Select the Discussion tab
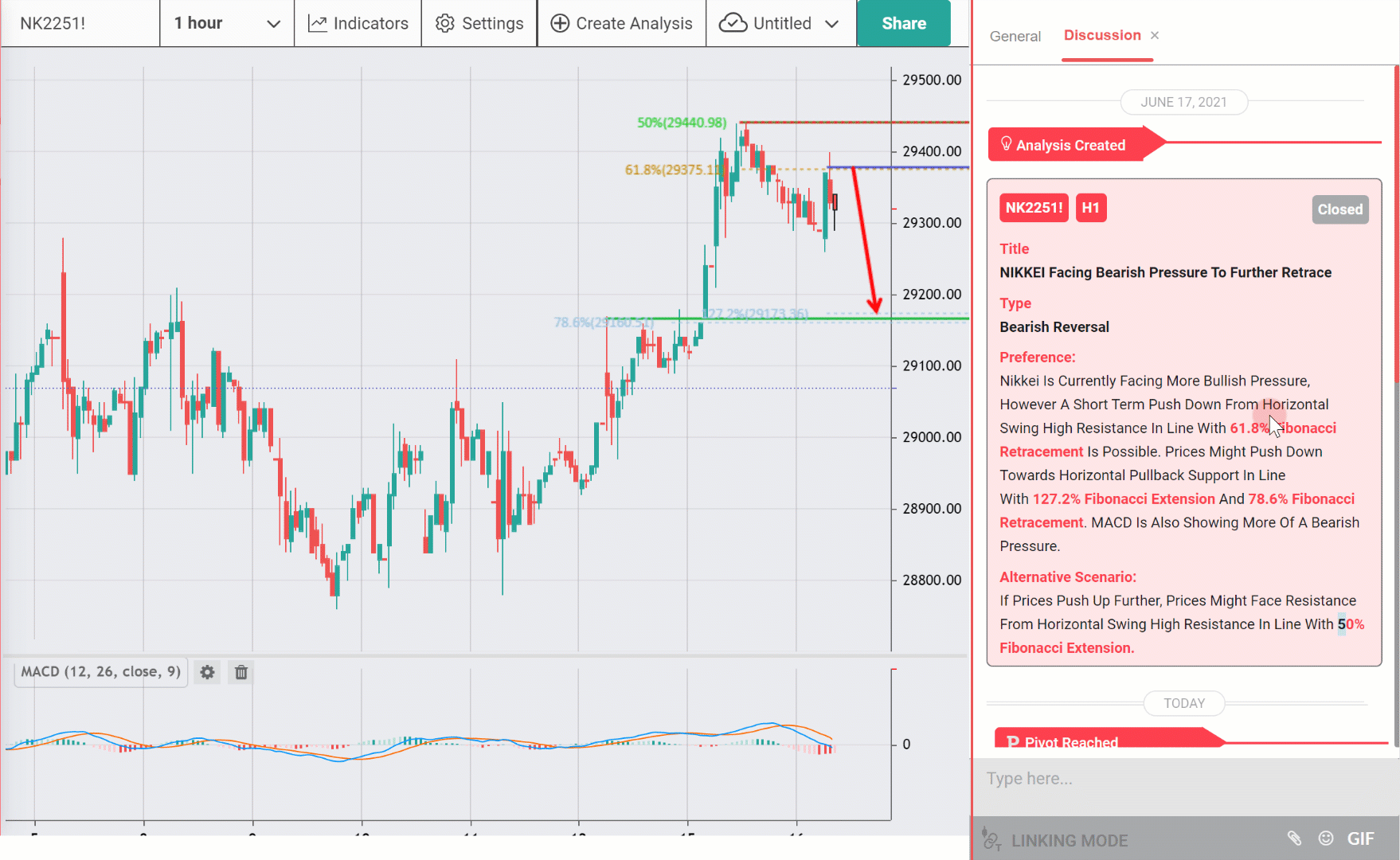Image resolution: width=1400 pixels, height=860 pixels. click(x=1102, y=35)
